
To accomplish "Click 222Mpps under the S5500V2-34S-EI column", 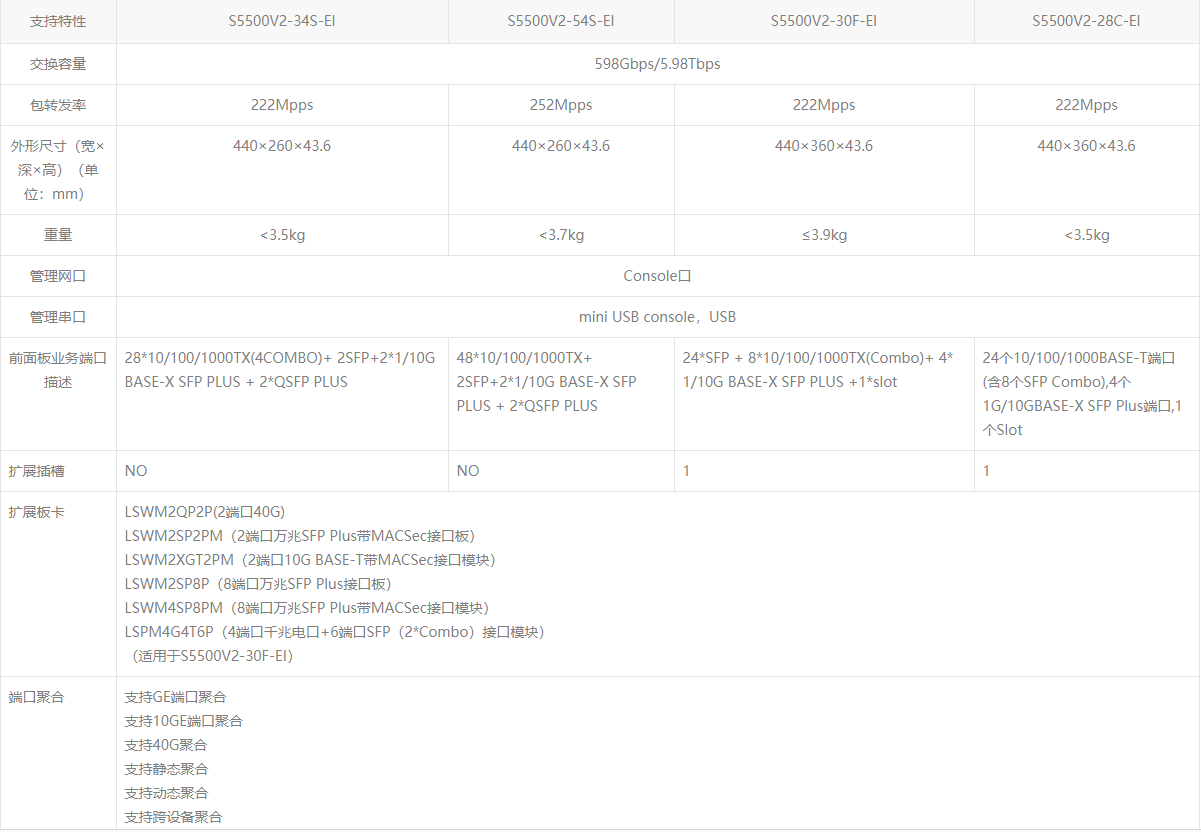I will coord(282,105).
